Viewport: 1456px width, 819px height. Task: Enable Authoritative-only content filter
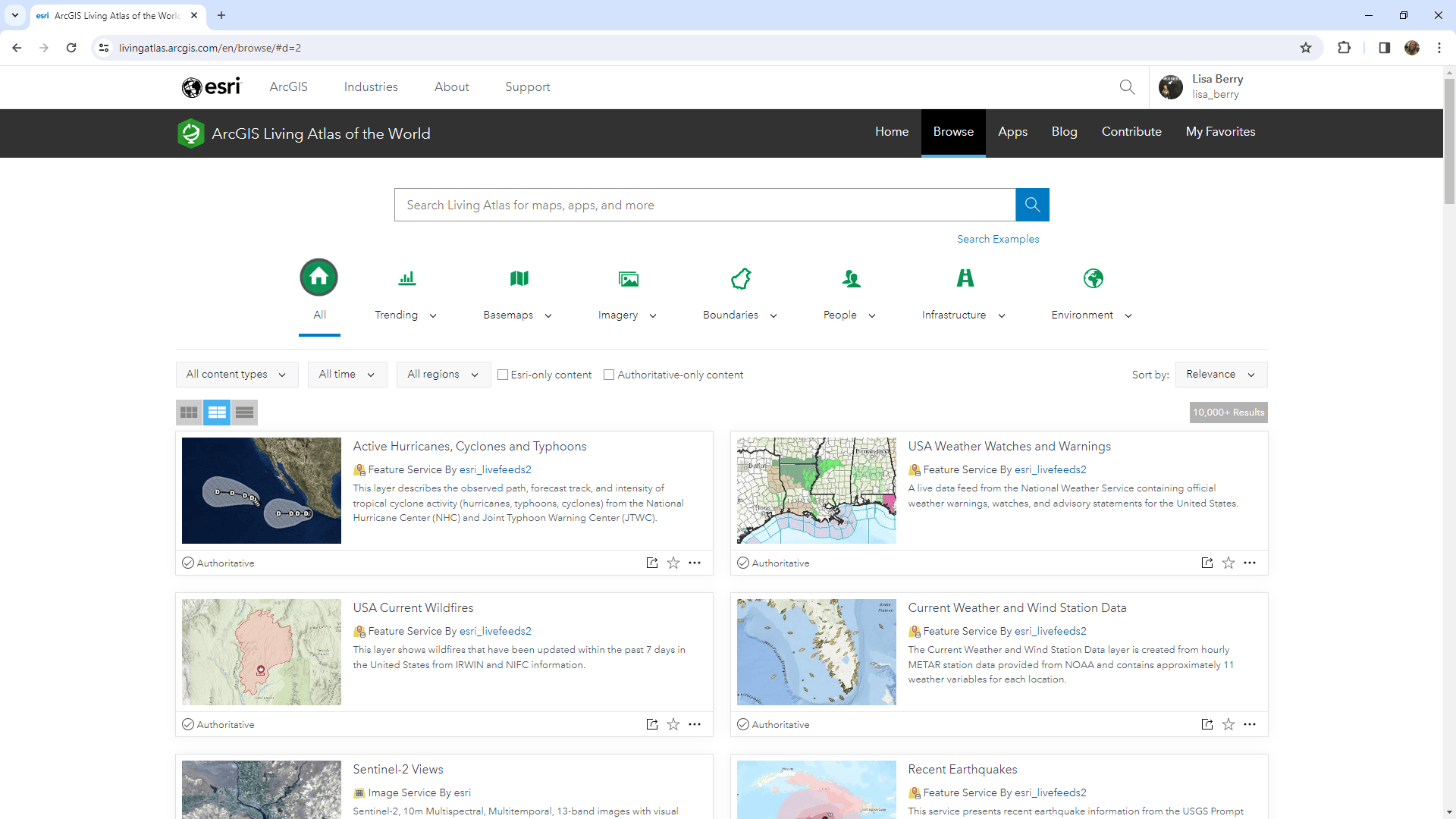tap(609, 374)
